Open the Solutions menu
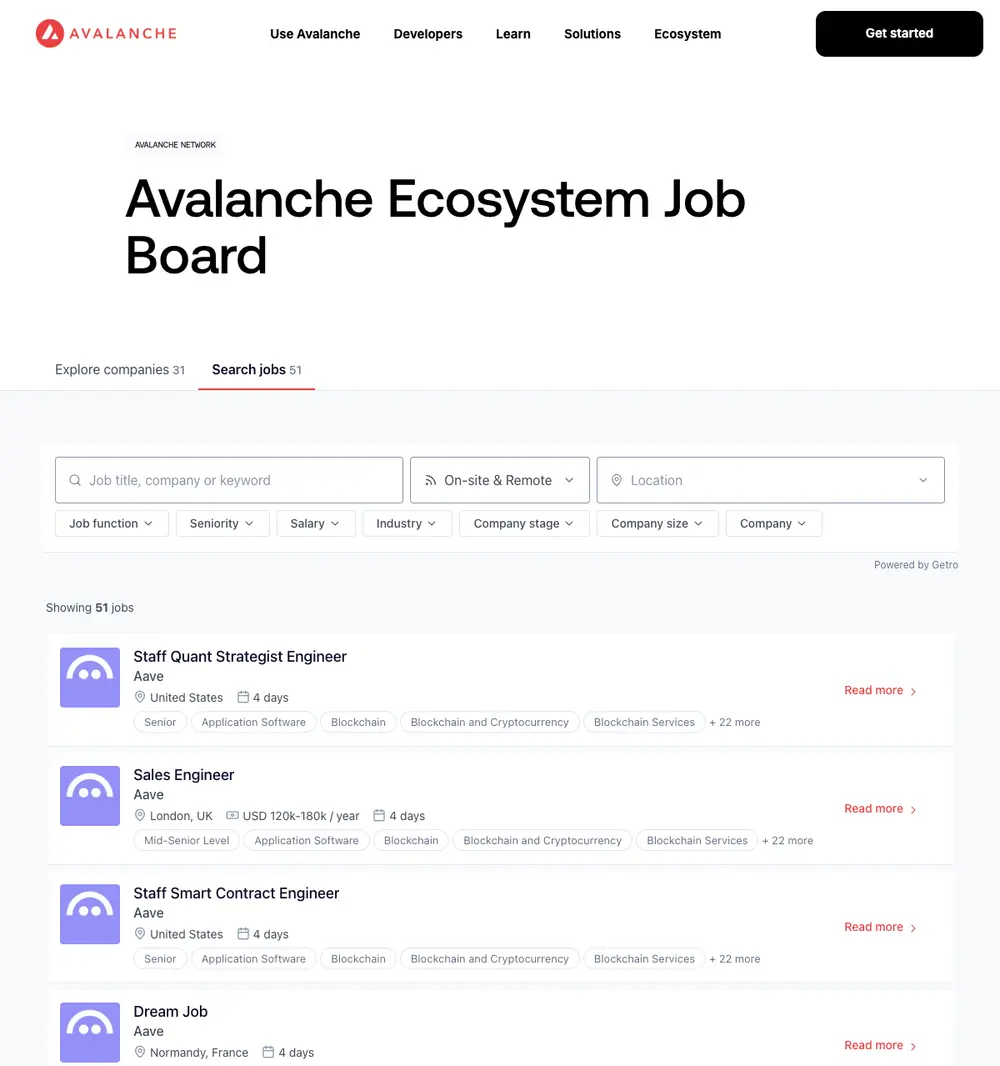 (592, 34)
